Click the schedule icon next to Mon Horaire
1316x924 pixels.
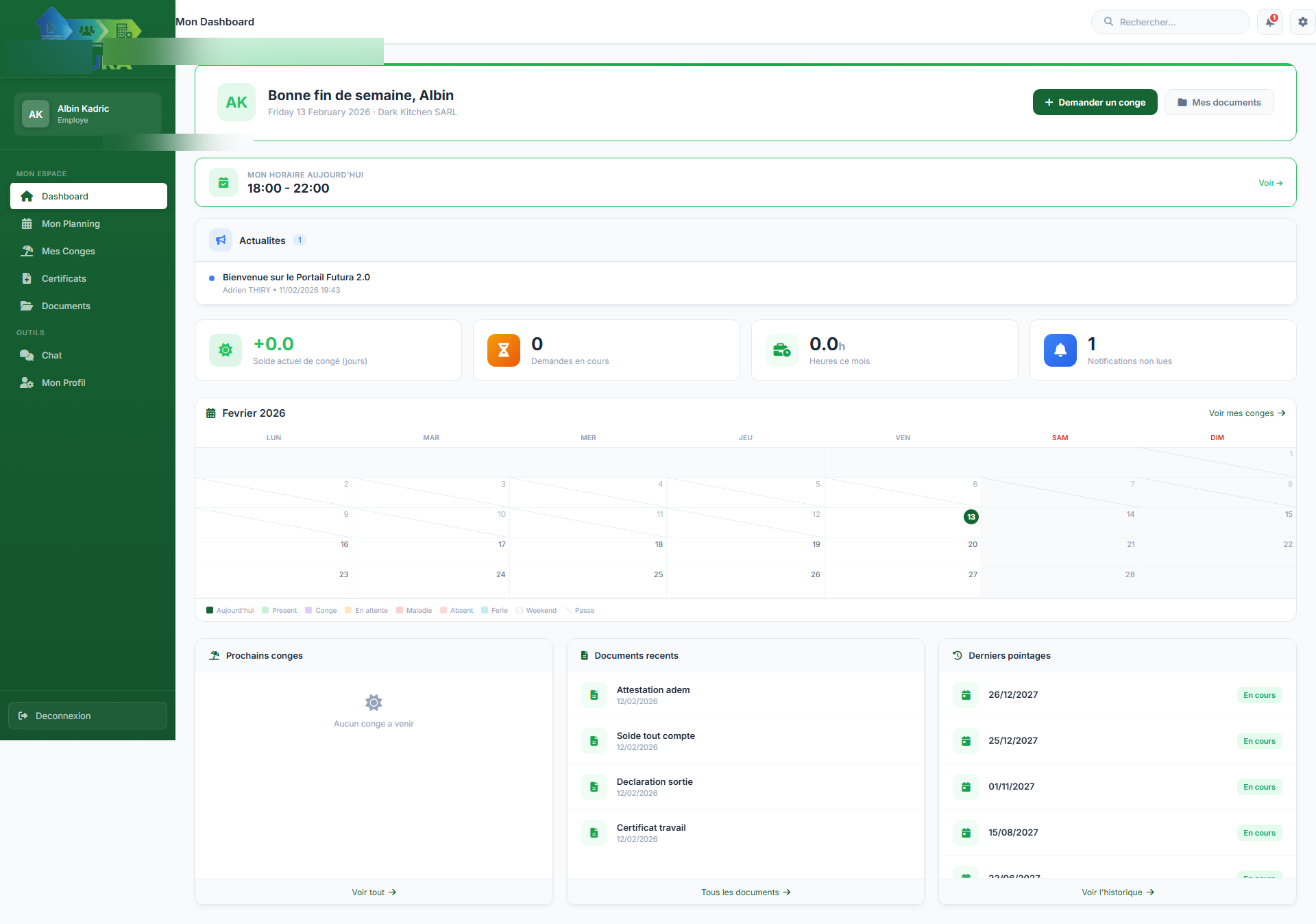[x=223, y=182]
